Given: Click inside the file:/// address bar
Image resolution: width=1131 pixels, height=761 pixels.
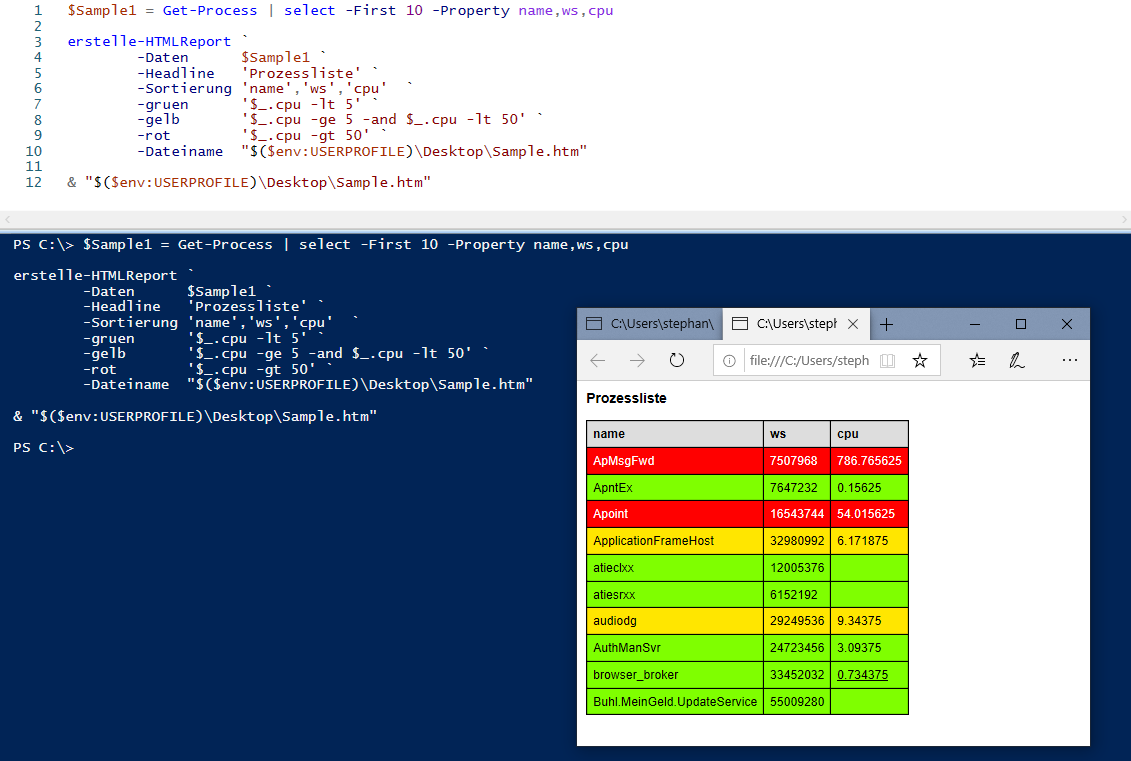Looking at the screenshot, I should [x=800, y=361].
